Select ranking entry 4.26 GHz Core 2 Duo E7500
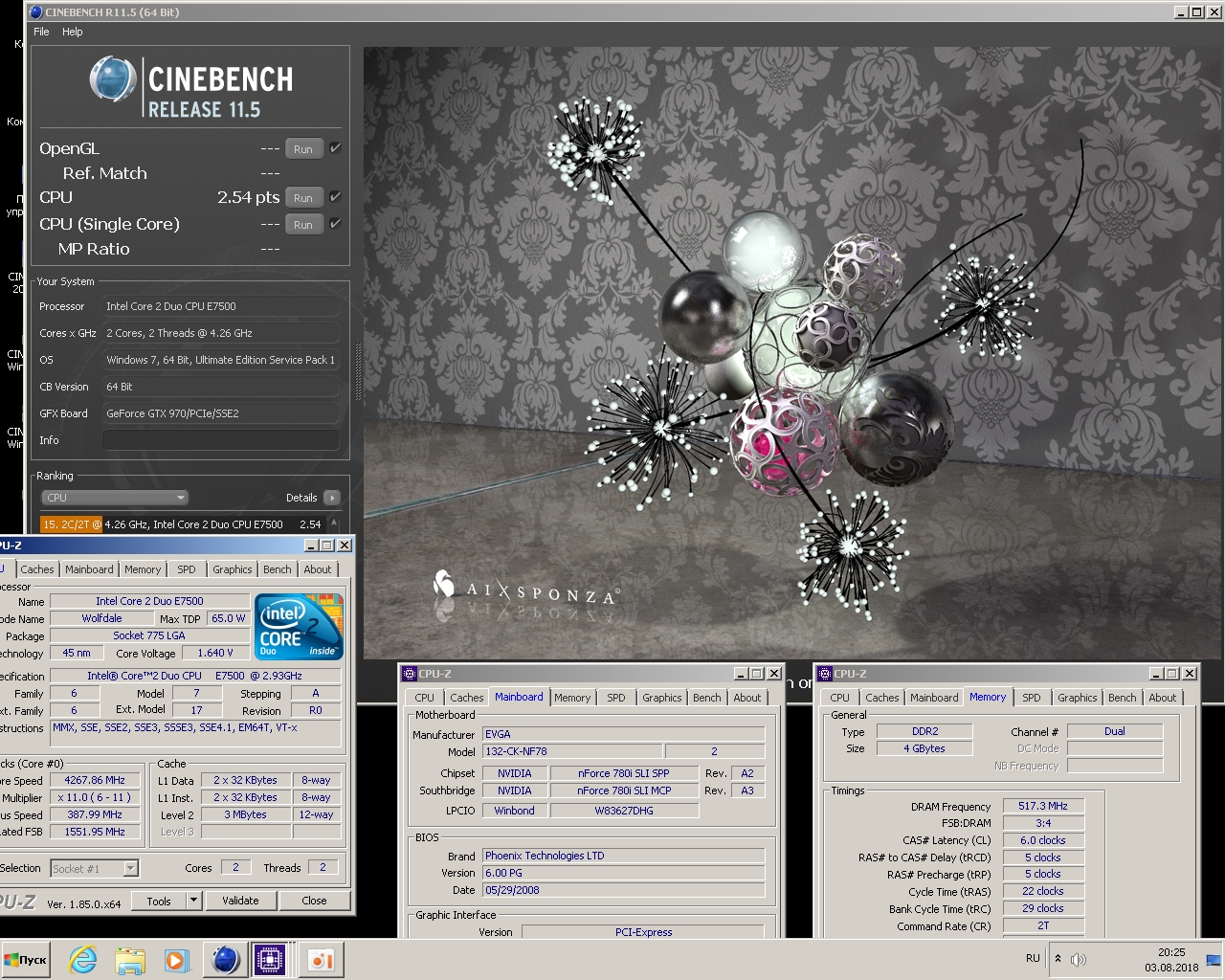1225x980 pixels. click(x=183, y=524)
